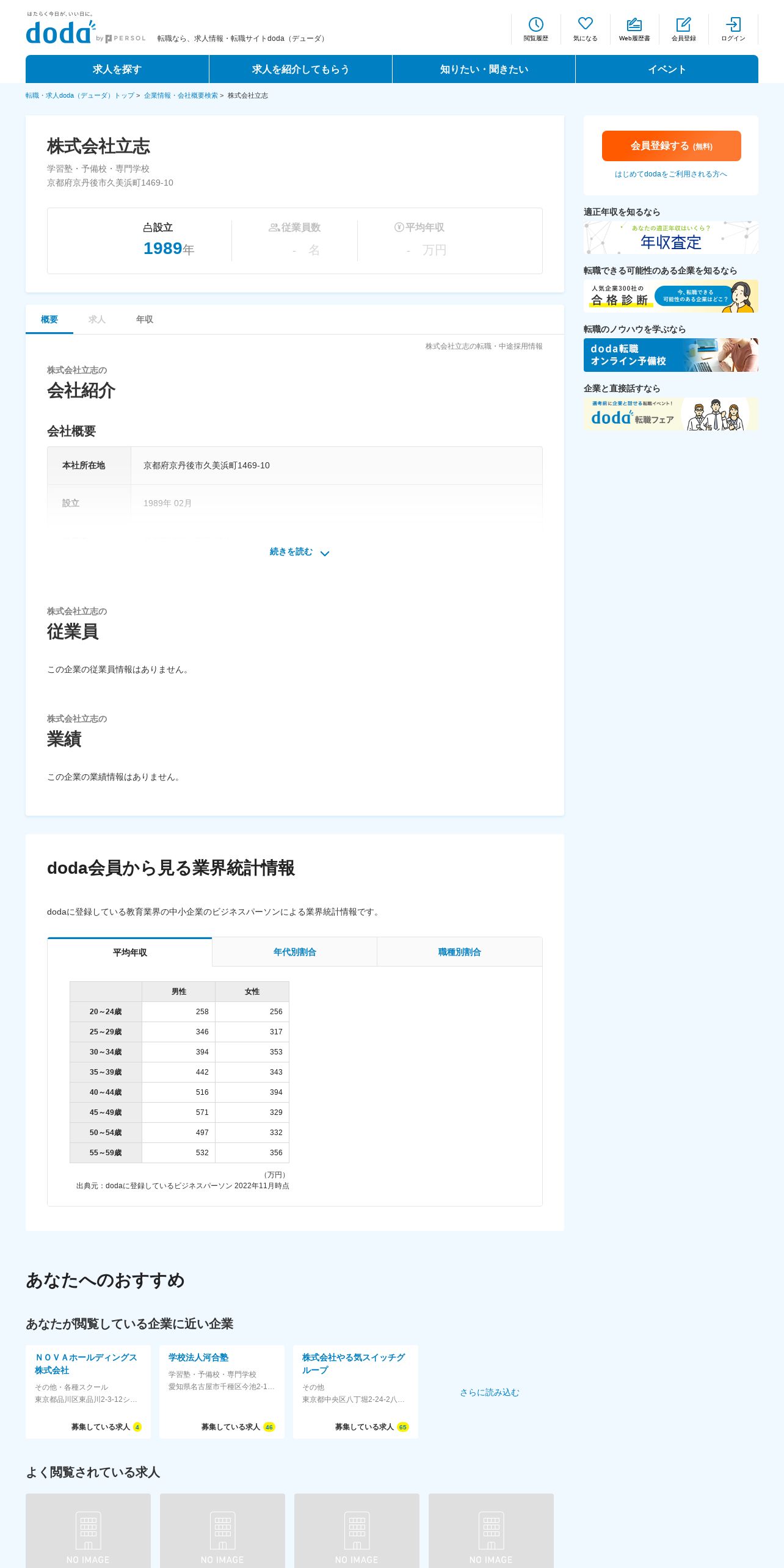Click job count badge 46 on 河合塾 card
Viewport: 784px width, 1568px height.
click(x=269, y=1427)
